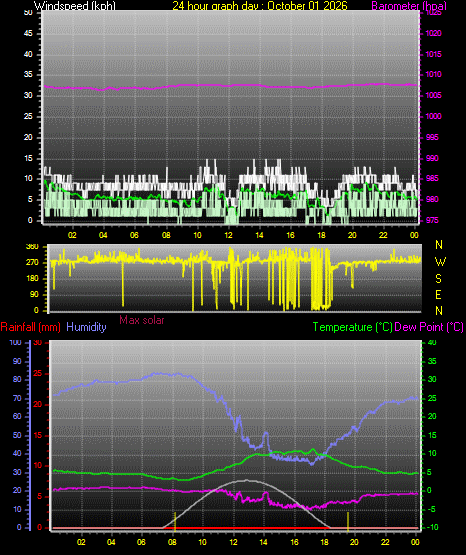
Task: Click the '1015' barometer axis value
Action: [433, 54]
